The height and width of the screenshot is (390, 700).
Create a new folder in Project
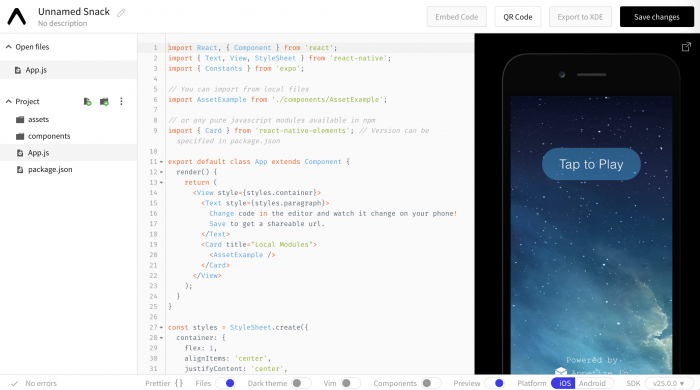(x=104, y=102)
